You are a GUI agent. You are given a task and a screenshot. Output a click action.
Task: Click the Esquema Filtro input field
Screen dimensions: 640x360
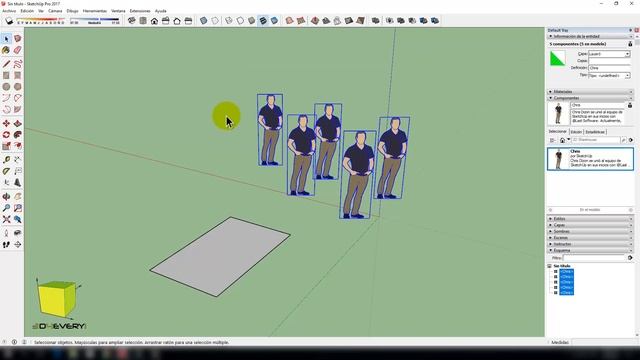pos(594,258)
